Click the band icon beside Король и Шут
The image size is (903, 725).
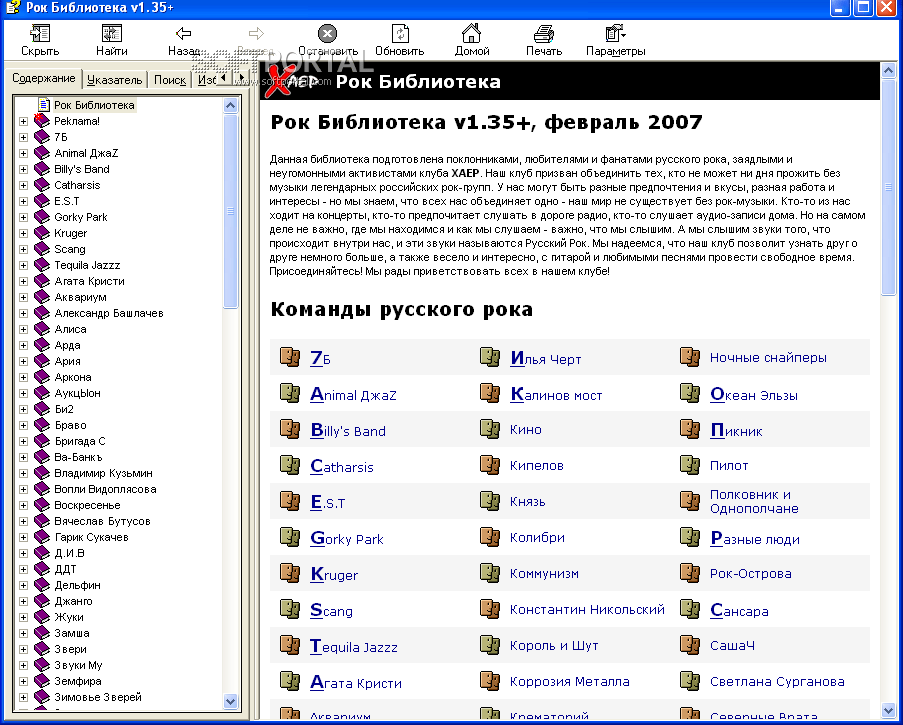coord(490,646)
